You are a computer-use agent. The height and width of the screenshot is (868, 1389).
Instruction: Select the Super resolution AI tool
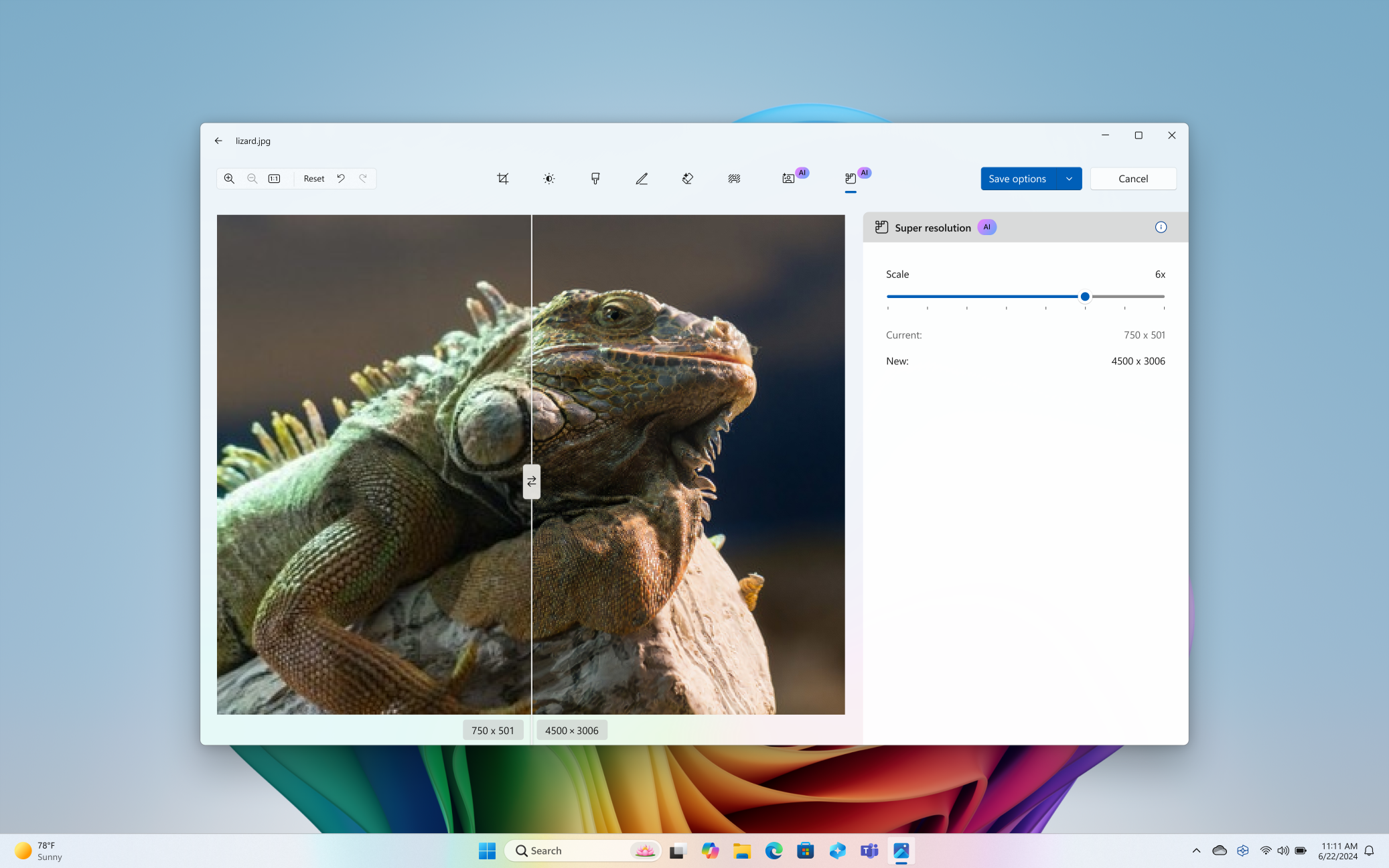(850, 178)
